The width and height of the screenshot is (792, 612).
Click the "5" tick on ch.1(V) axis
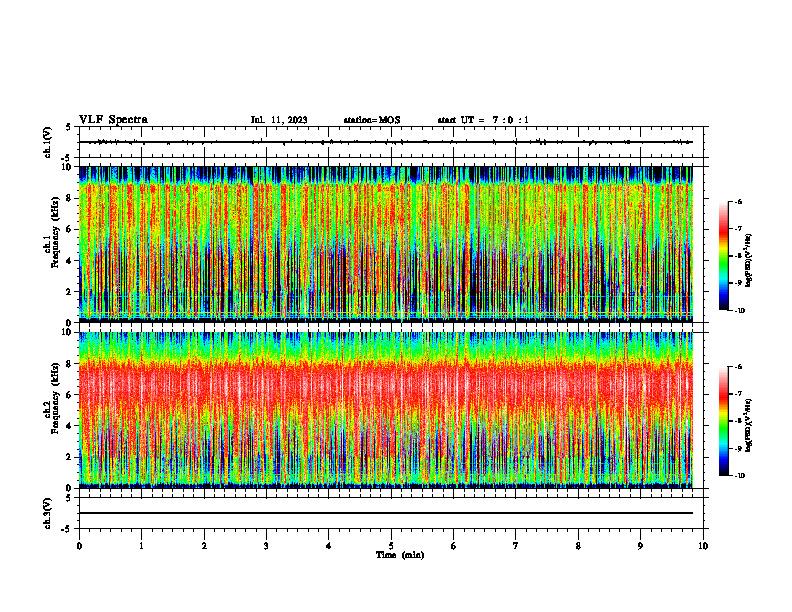click(x=68, y=127)
